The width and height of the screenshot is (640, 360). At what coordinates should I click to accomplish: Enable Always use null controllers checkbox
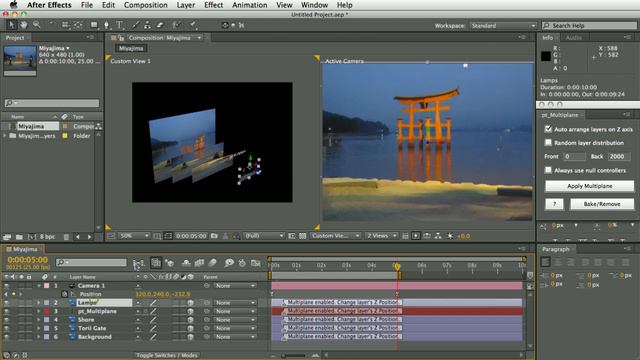coord(548,170)
